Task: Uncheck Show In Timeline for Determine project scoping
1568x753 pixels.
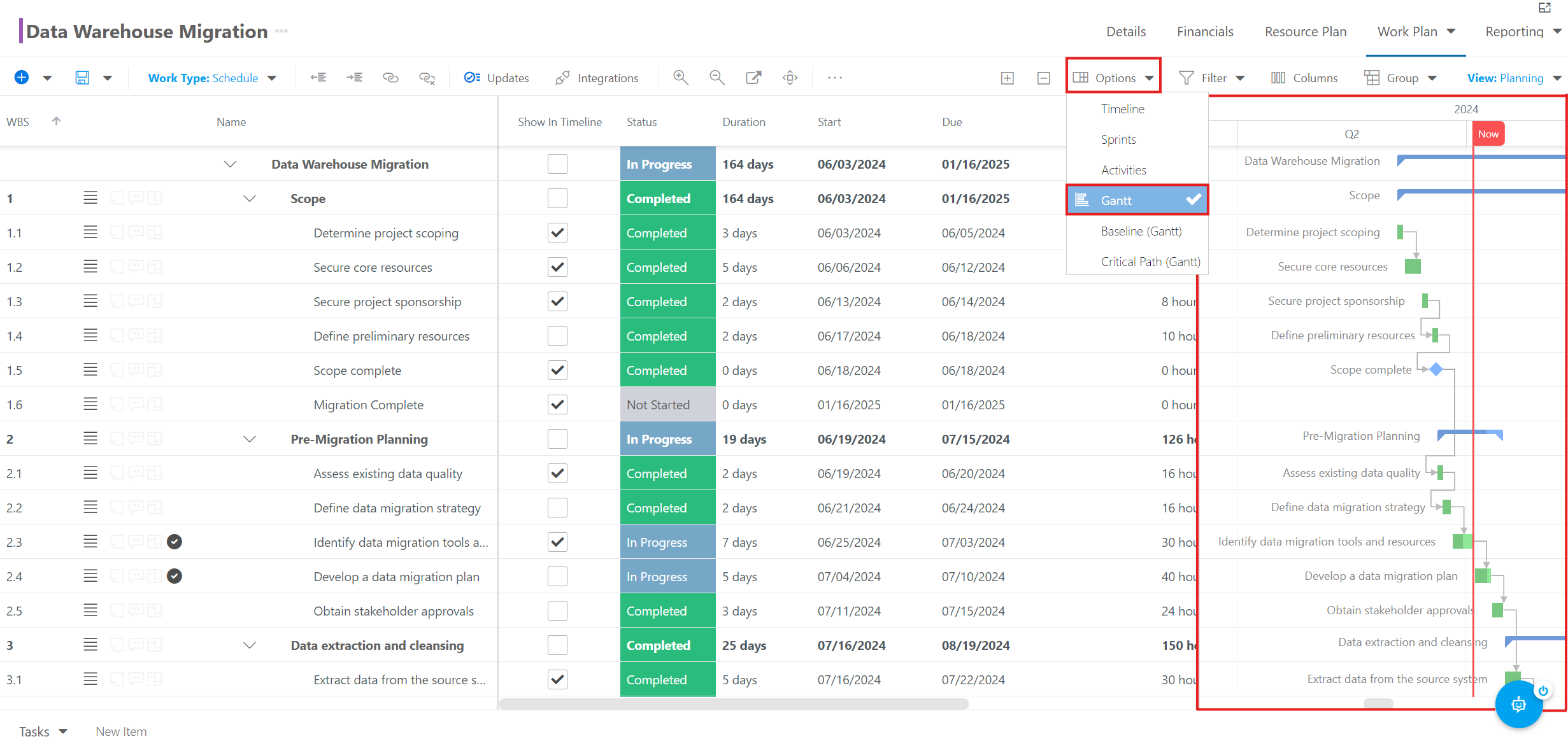Action: [557, 232]
